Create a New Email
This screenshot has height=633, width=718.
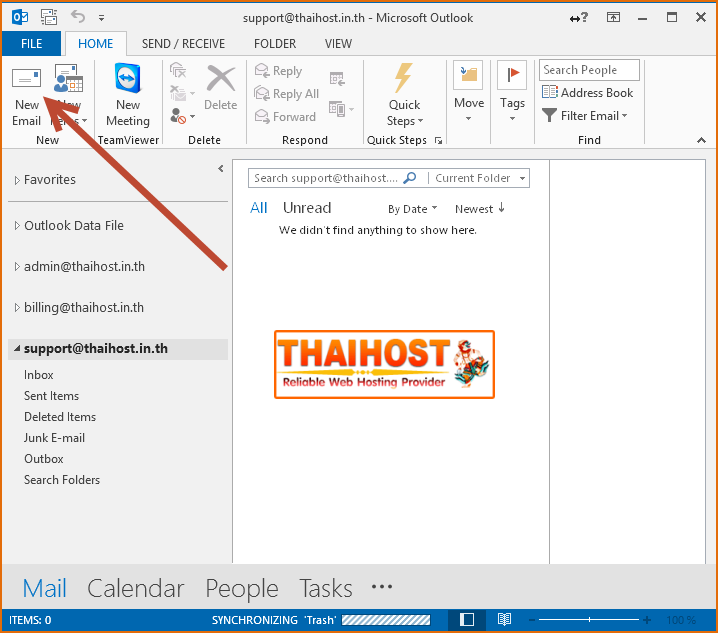pyautogui.click(x=26, y=96)
